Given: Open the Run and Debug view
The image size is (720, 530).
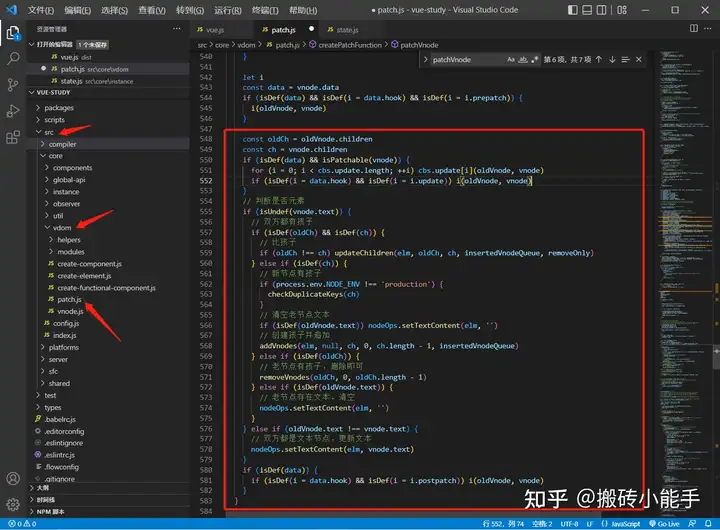Looking at the screenshot, I should 13,111.
